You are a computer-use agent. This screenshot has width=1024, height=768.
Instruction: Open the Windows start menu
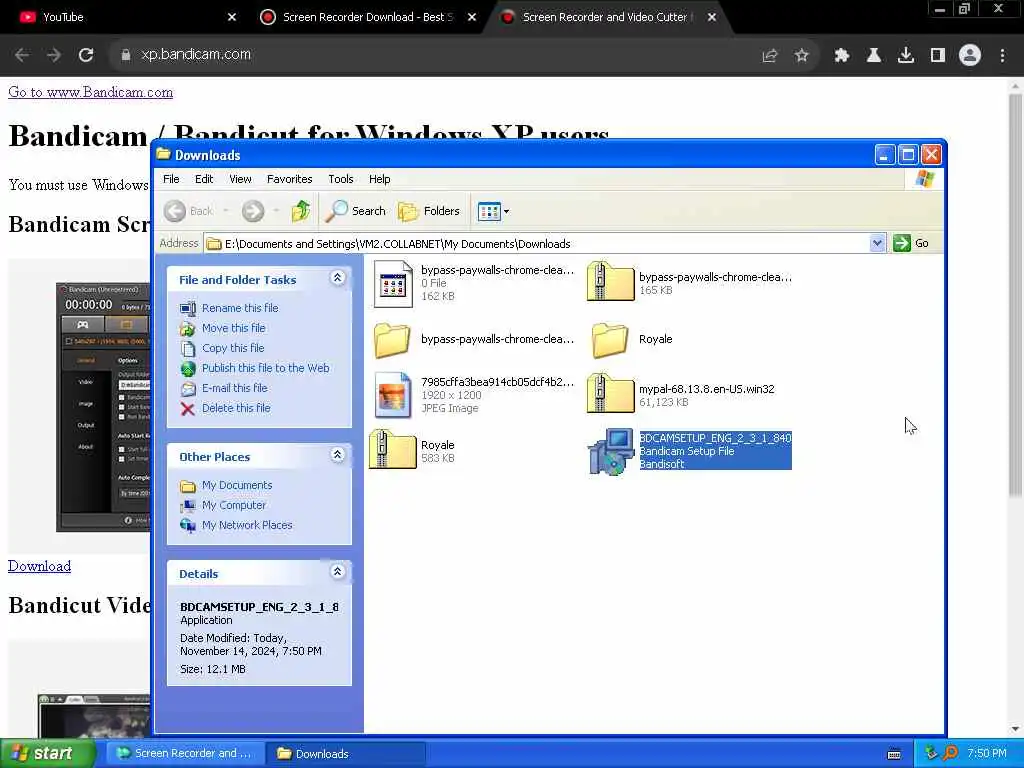pos(47,753)
